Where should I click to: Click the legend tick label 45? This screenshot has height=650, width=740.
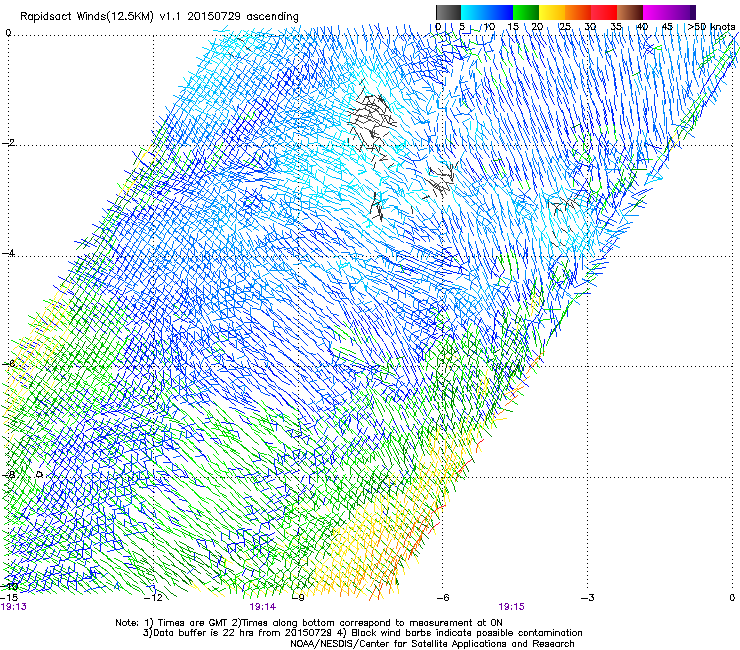pos(667,27)
